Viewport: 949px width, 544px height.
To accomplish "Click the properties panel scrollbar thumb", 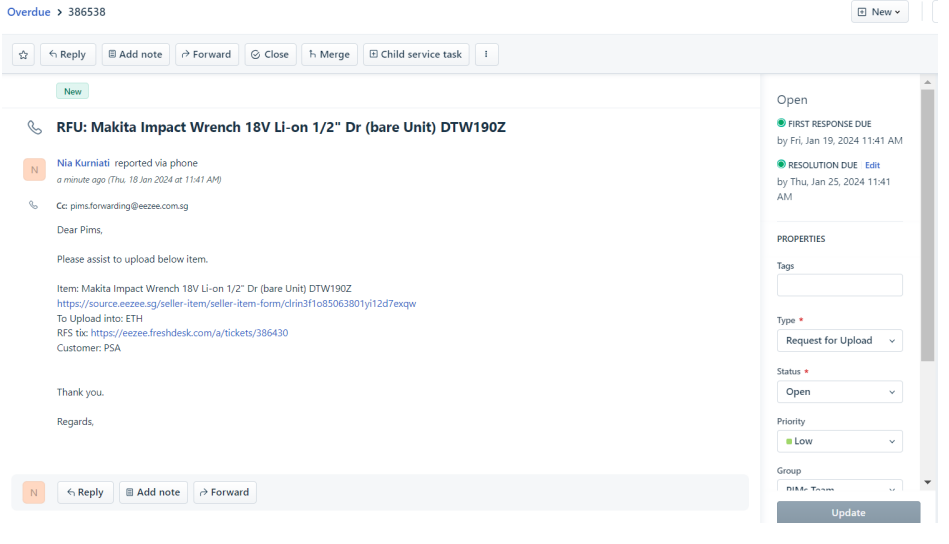I will (x=928, y=226).
